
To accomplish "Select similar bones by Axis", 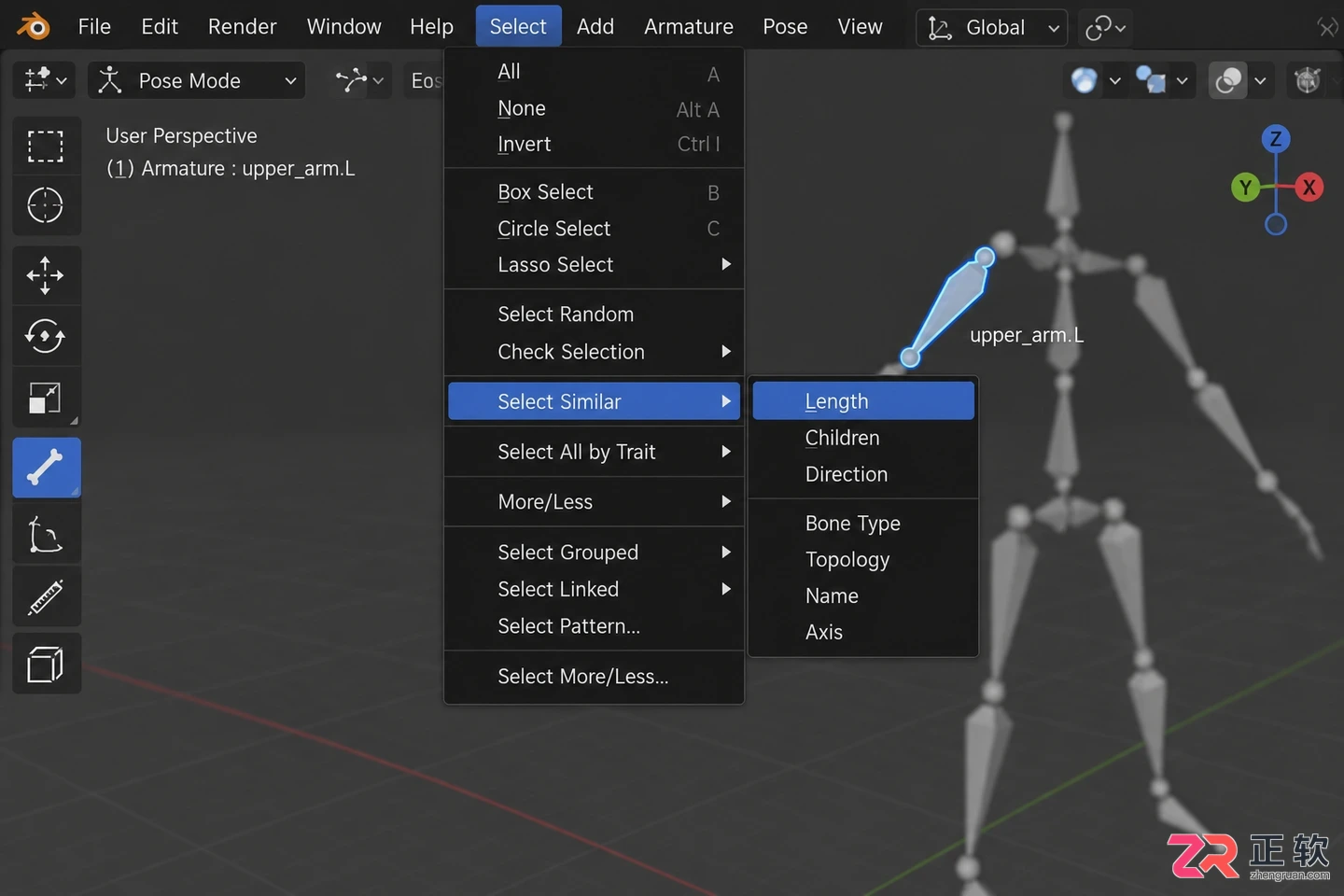I will (863, 632).
